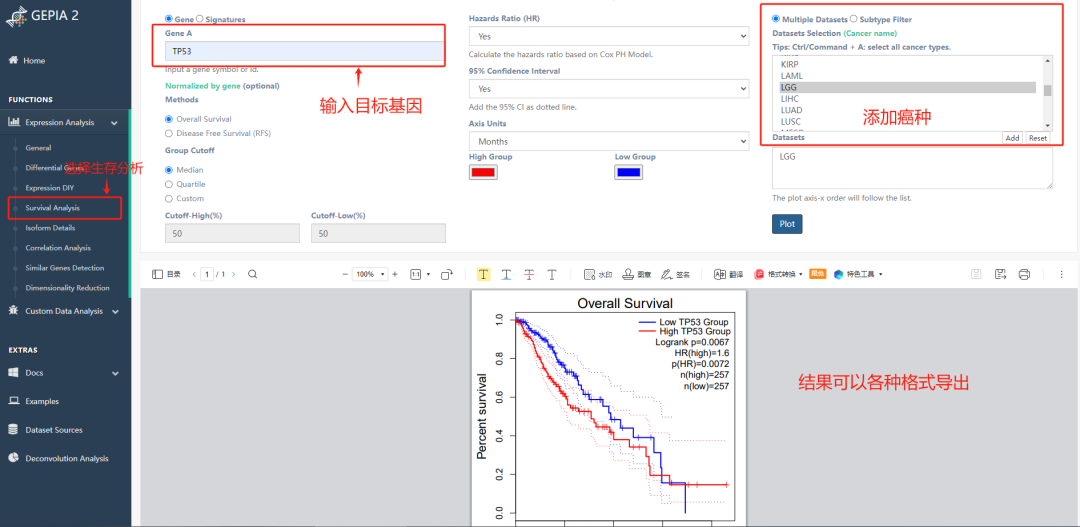The width and height of the screenshot is (1080, 527).
Task: Choose Overall Survival method
Action: [x=169, y=119]
